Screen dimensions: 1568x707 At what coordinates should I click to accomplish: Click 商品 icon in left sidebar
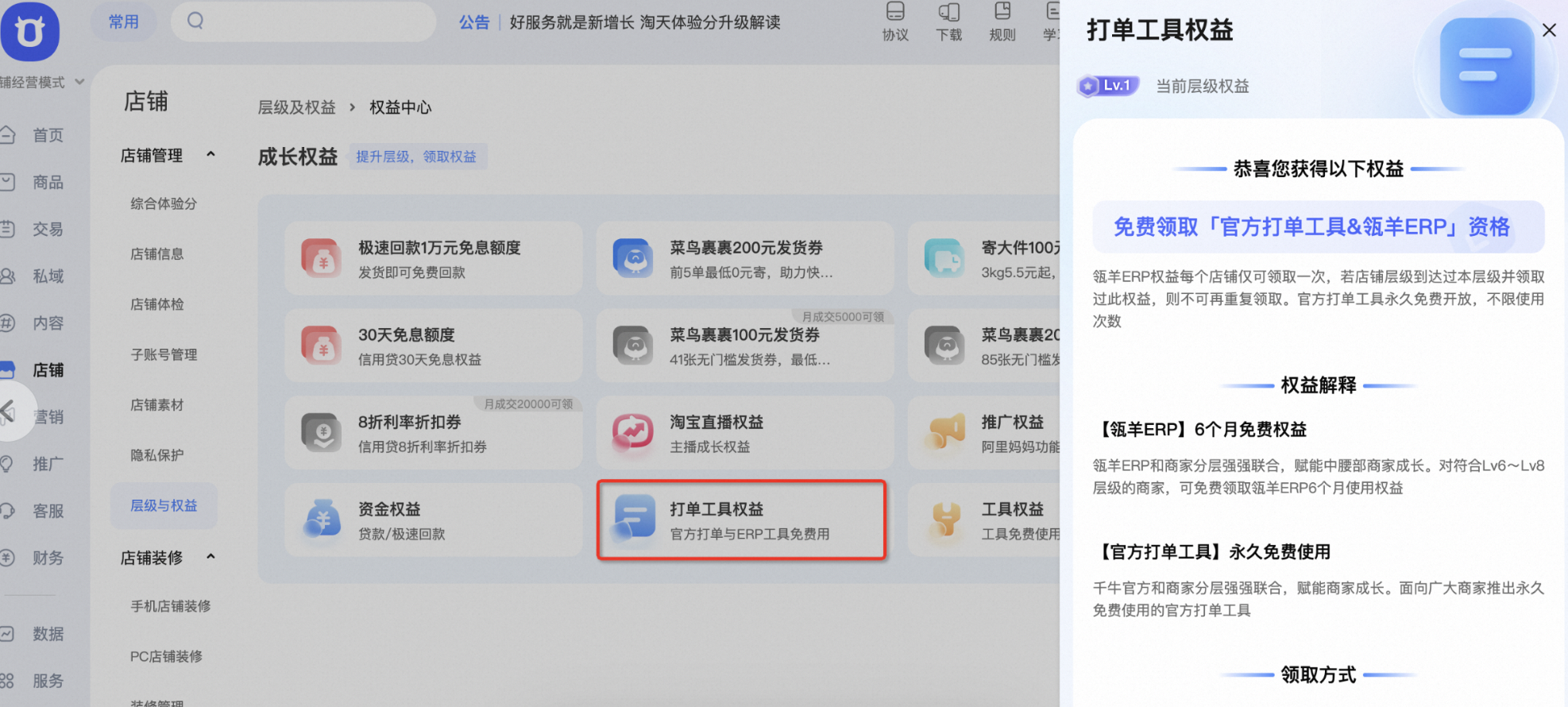click(x=8, y=182)
